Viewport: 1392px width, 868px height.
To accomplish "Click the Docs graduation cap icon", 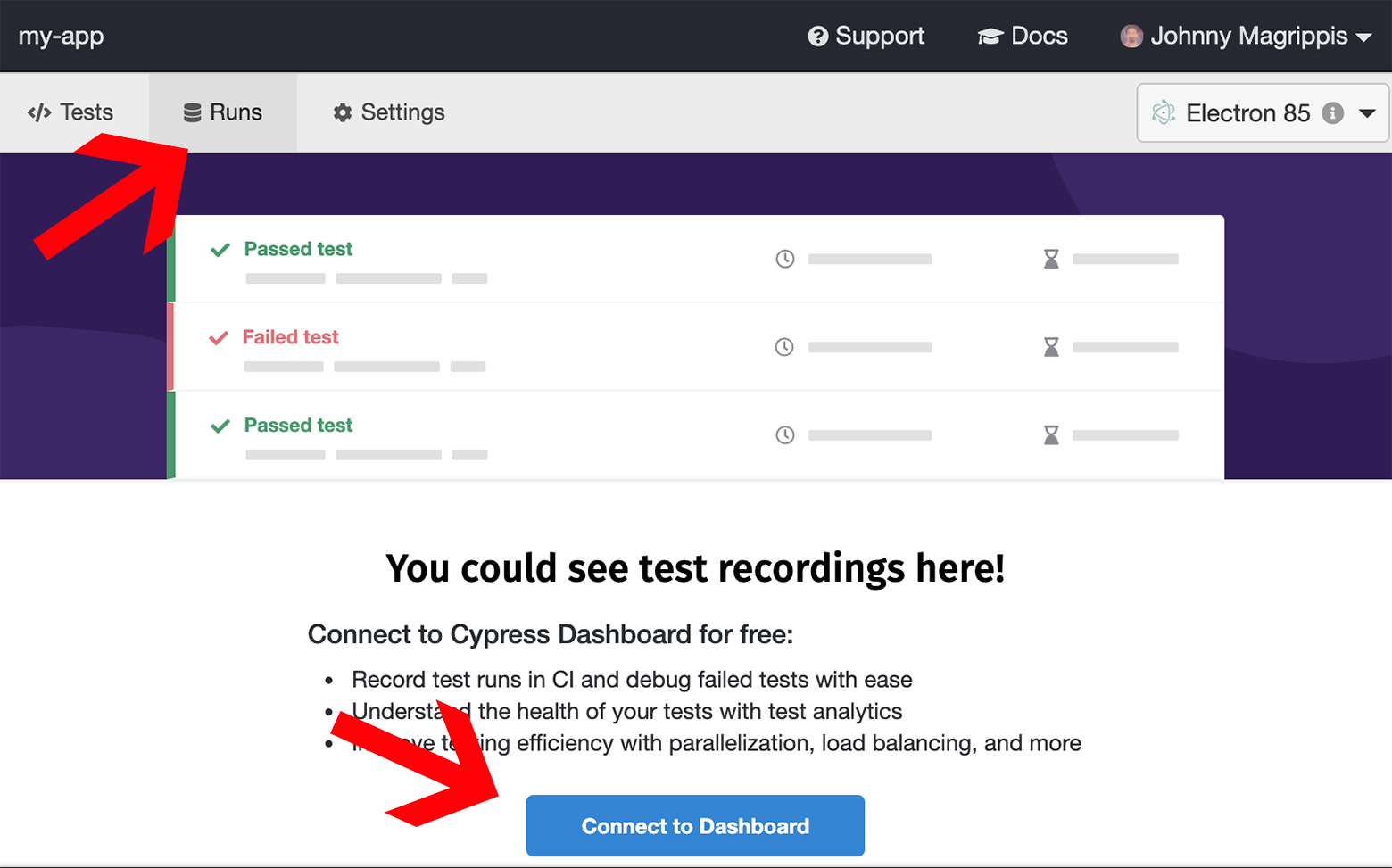I will [x=990, y=37].
